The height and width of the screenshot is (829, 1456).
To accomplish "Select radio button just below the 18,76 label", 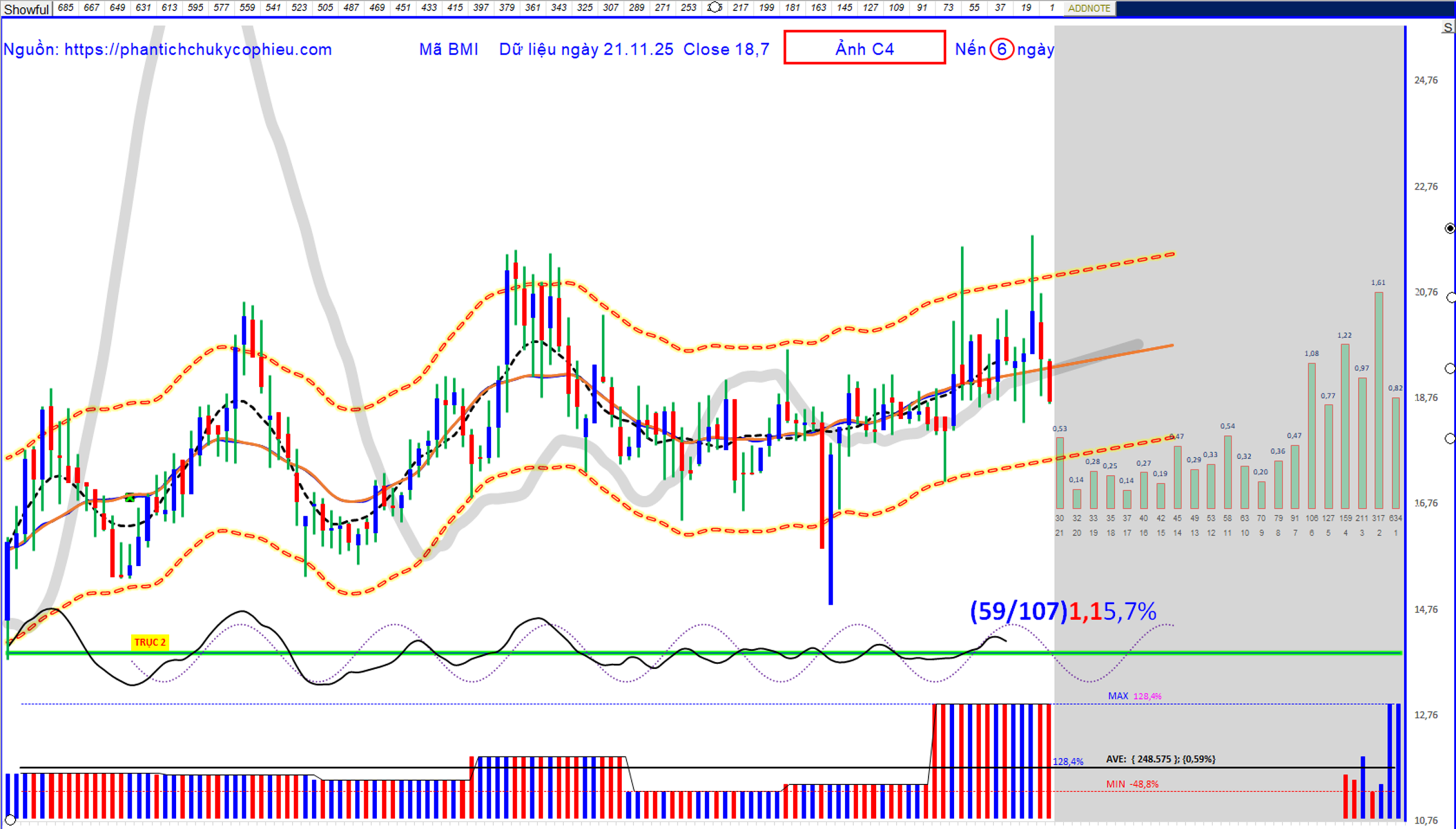I will point(1450,438).
